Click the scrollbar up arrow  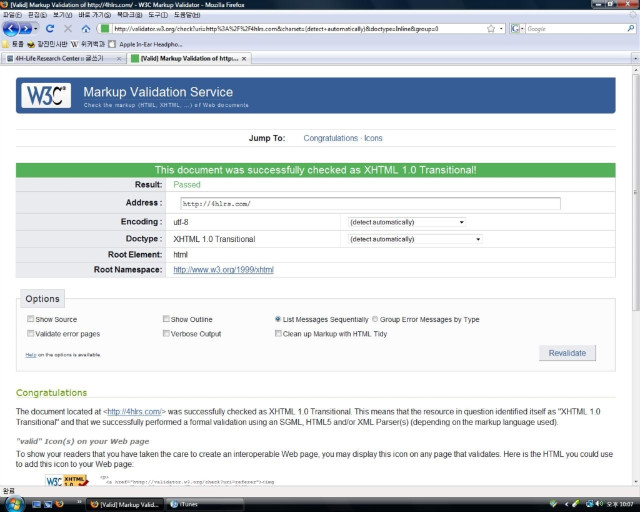(636, 70)
